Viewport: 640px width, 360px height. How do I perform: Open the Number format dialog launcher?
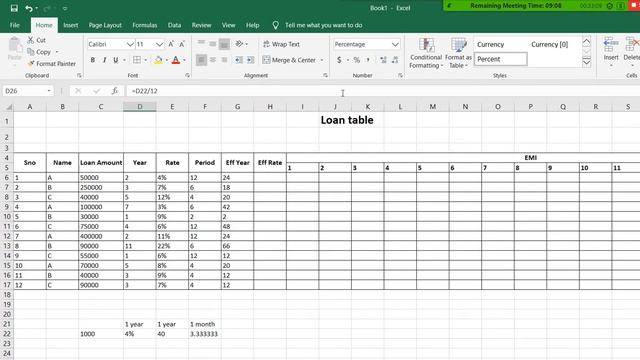(400, 76)
